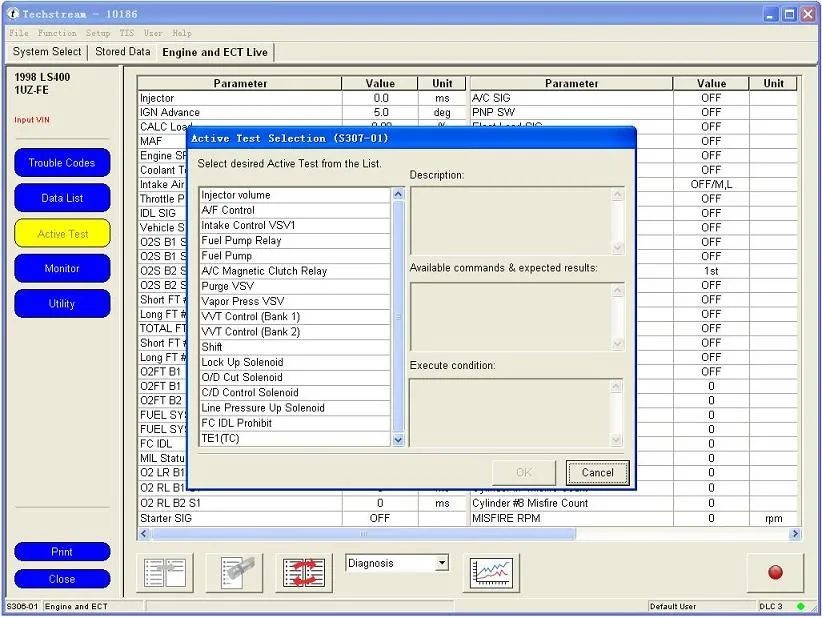Open the Function menu
Viewport: 822px width, 618px height.
tap(57, 33)
